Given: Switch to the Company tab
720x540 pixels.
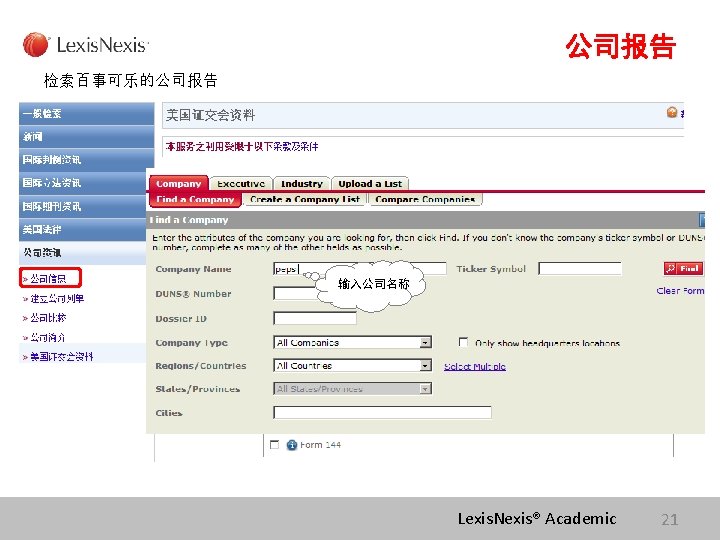Looking at the screenshot, I should click(x=179, y=183).
